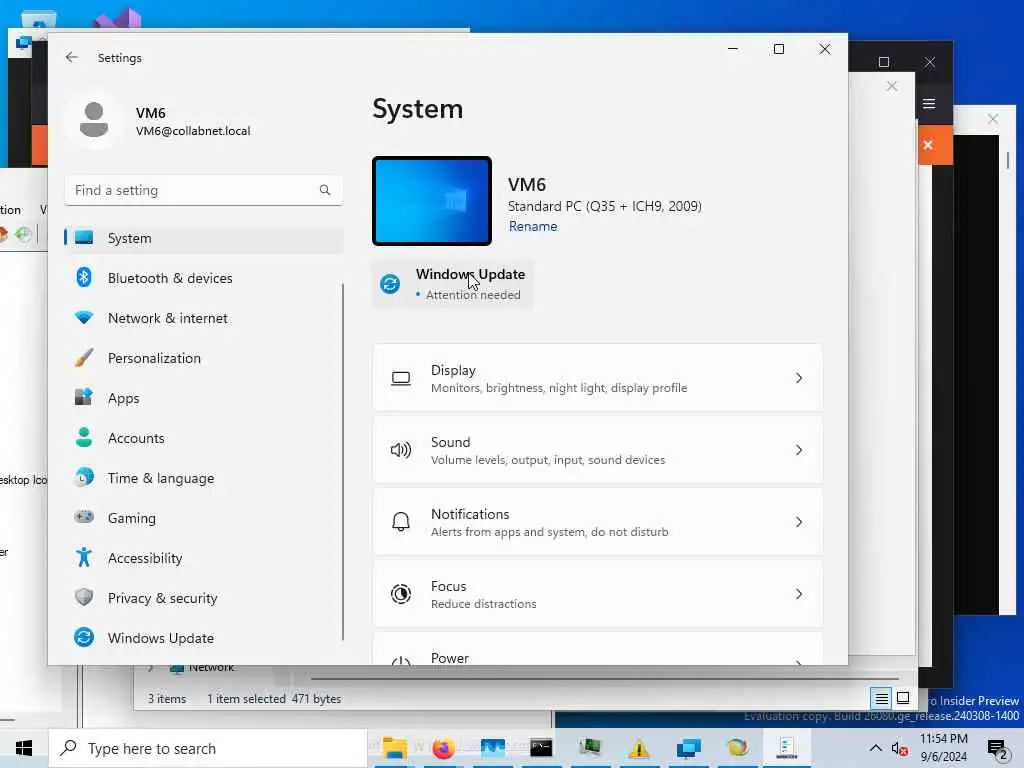The height and width of the screenshot is (768, 1024).
Task: Expand the Sound chevron arrow
Action: 799,450
